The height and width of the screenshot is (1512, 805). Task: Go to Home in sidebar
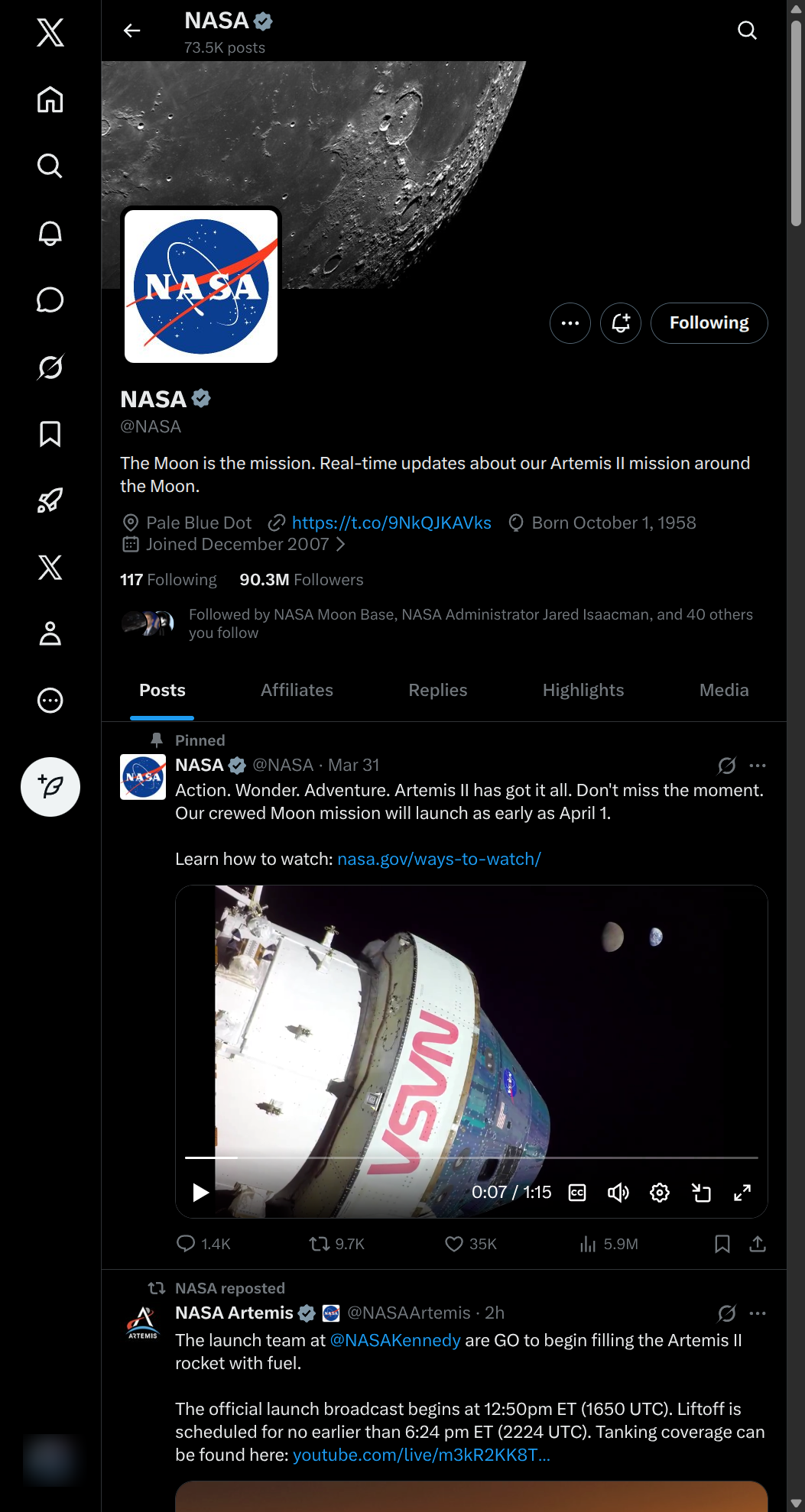pos(50,99)
